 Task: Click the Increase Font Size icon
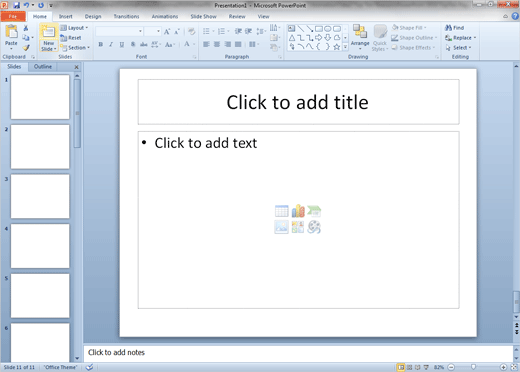tap(167, 32)
